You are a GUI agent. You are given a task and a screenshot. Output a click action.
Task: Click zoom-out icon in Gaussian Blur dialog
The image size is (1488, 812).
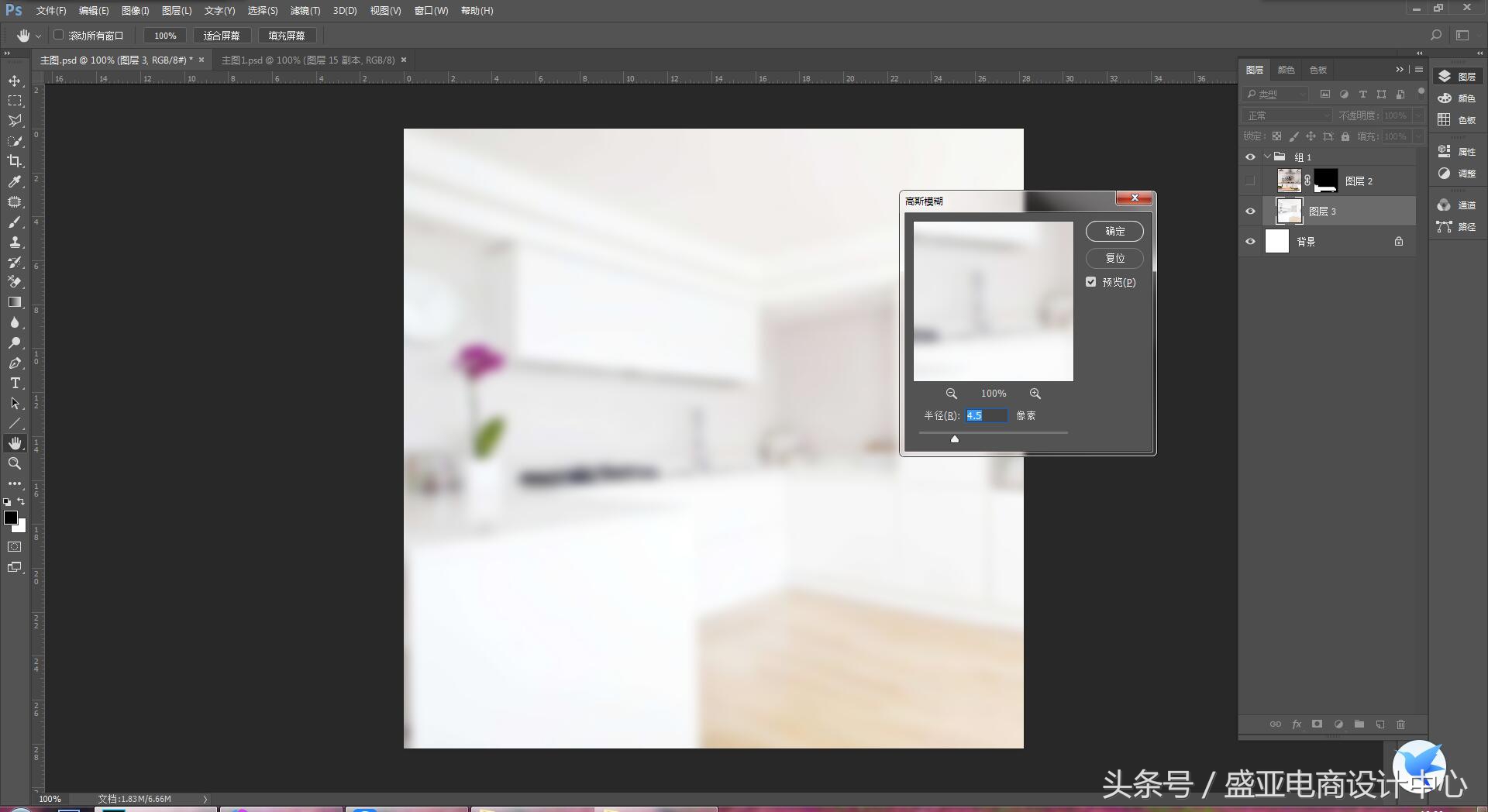pyautogui.click(x=951, y=394)
